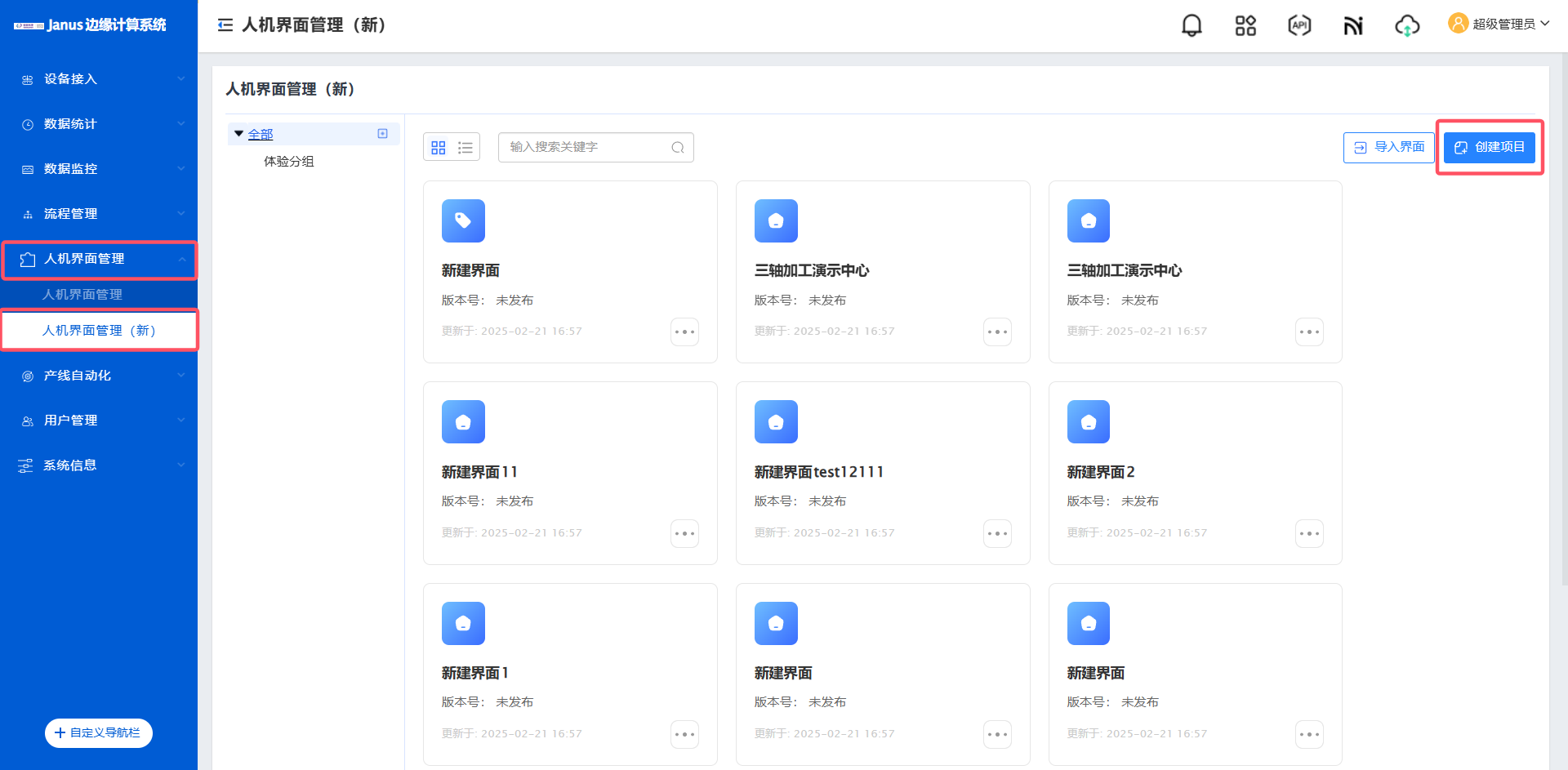
Task: Click the 创建项目 button
Action: (x=1489, y=148)
